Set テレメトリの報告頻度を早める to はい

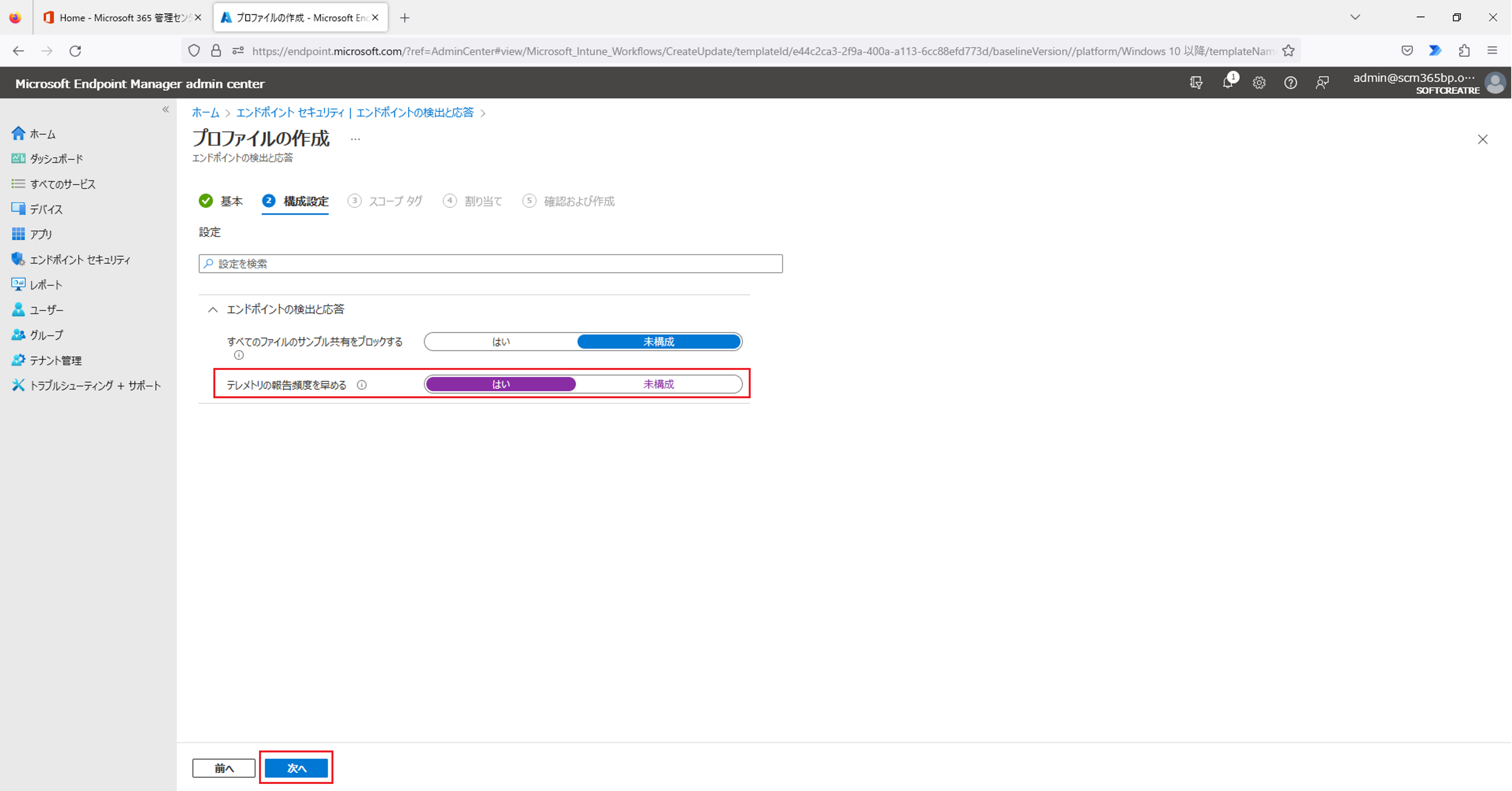501,384
